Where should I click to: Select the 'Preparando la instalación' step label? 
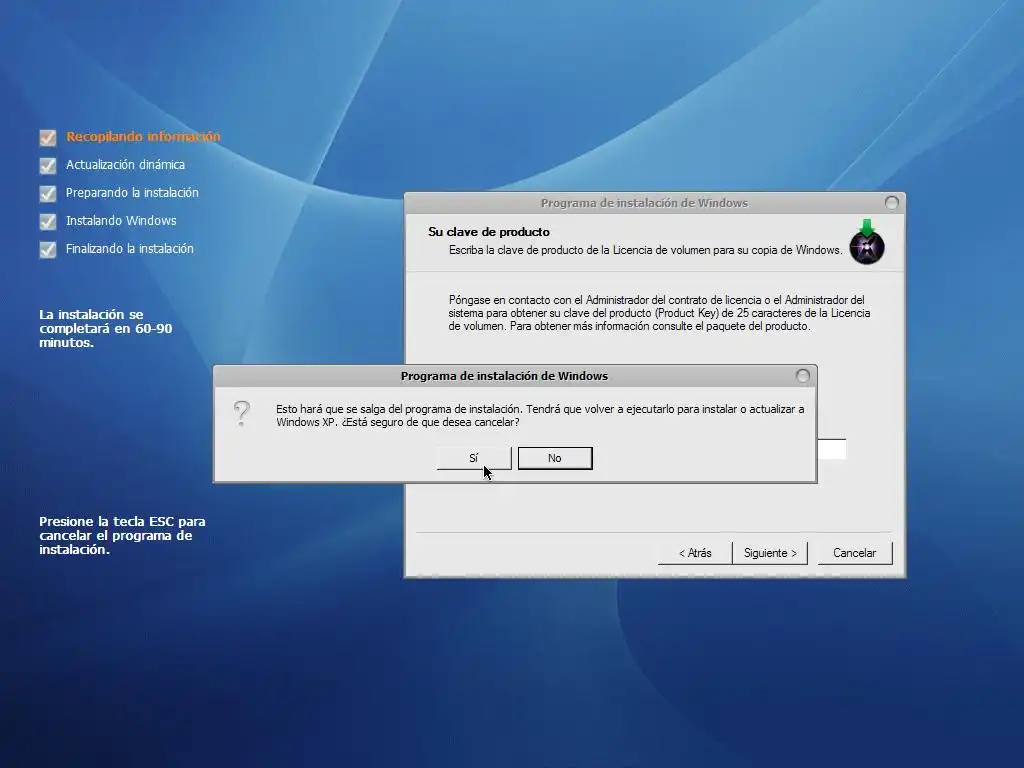tap(132, 193)
